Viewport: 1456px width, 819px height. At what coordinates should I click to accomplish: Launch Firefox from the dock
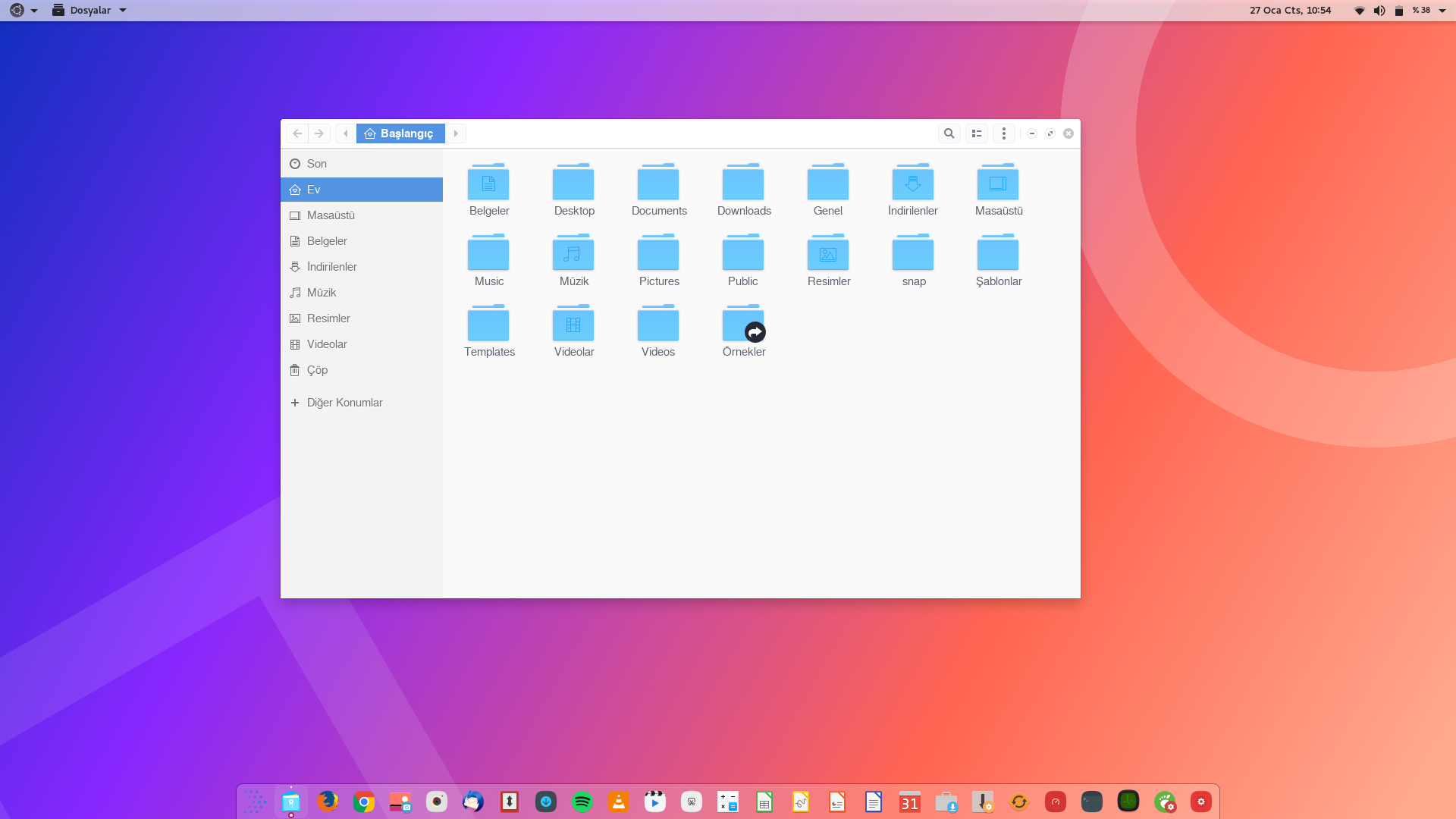(x=328, y=802)
